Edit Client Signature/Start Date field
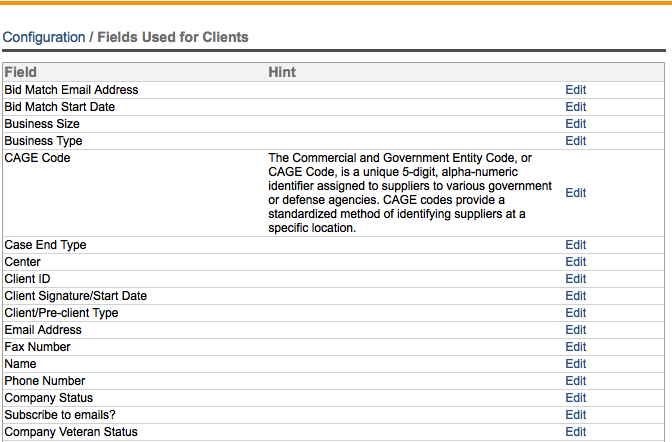Screen dimensions: 672x442 coord(575,296)
